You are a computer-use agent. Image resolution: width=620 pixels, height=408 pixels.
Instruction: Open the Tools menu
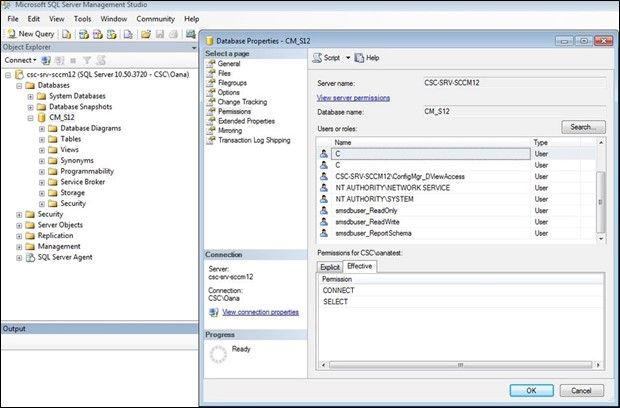[x=82, y=19]
